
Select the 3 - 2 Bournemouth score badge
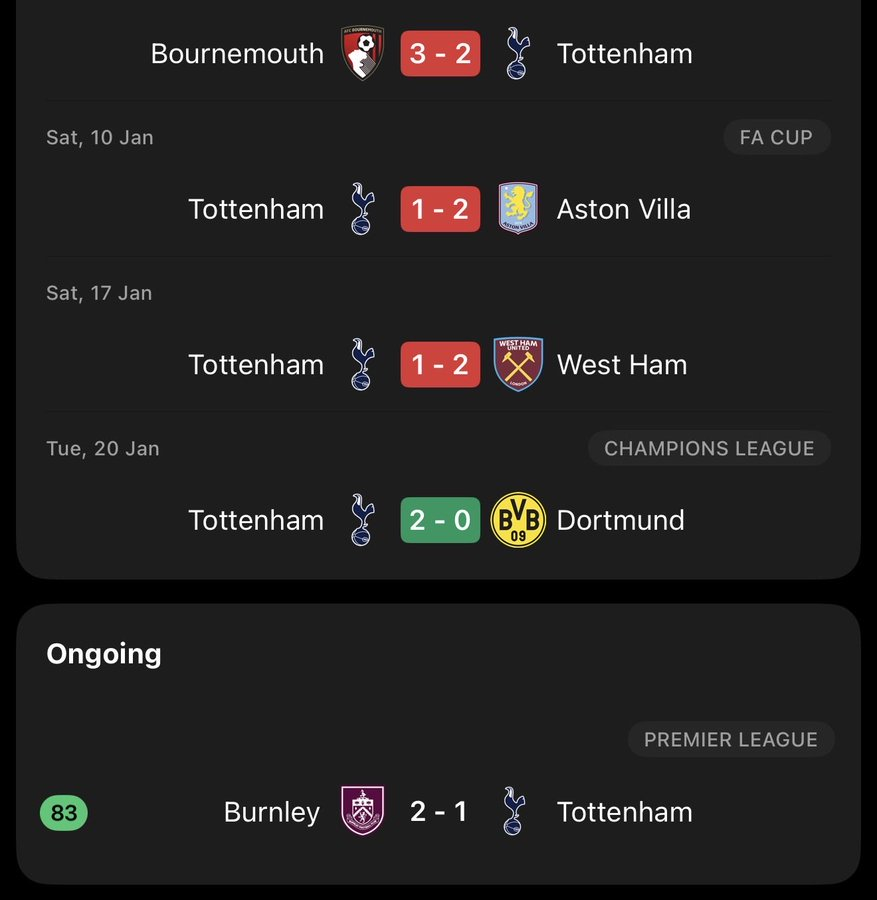(440, 53)
